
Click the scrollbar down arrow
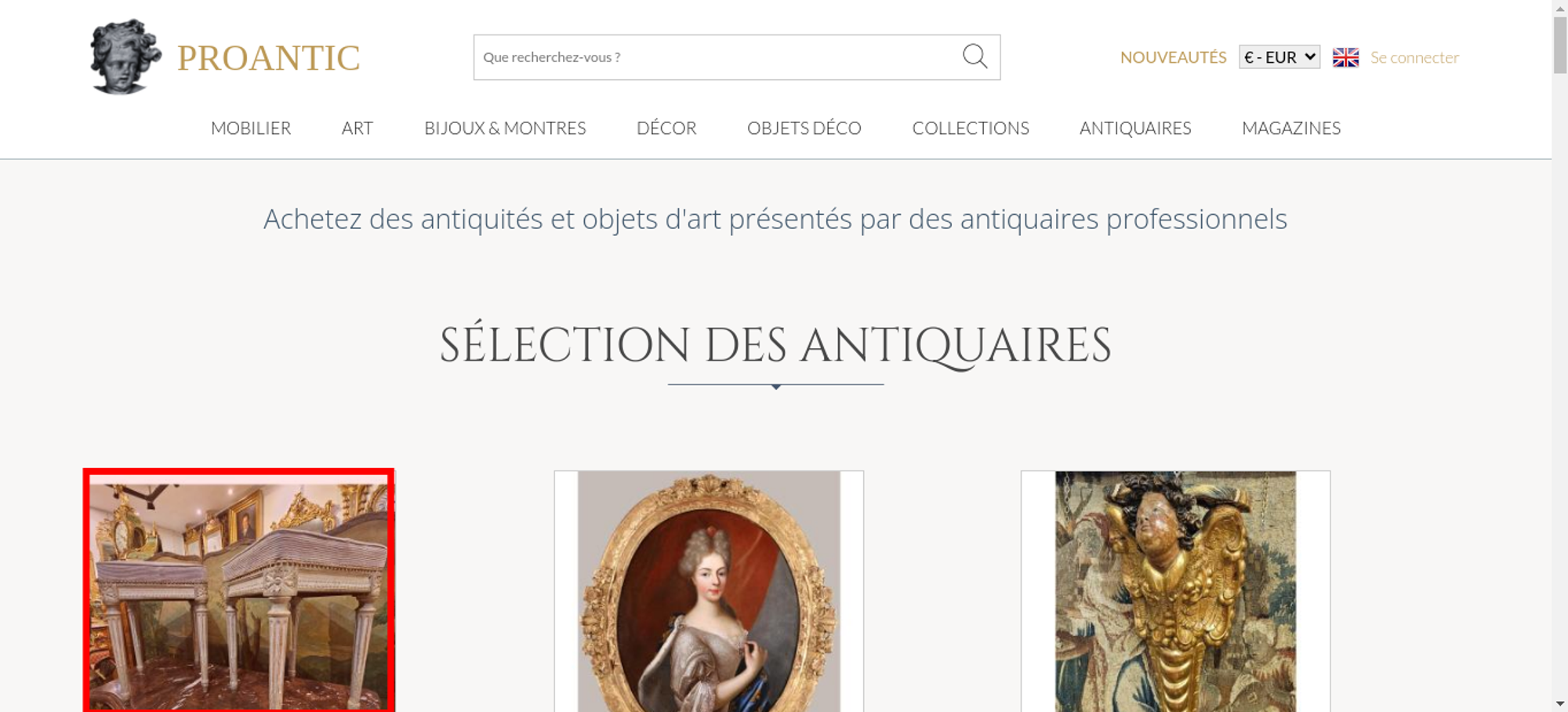coord(1560,704)
